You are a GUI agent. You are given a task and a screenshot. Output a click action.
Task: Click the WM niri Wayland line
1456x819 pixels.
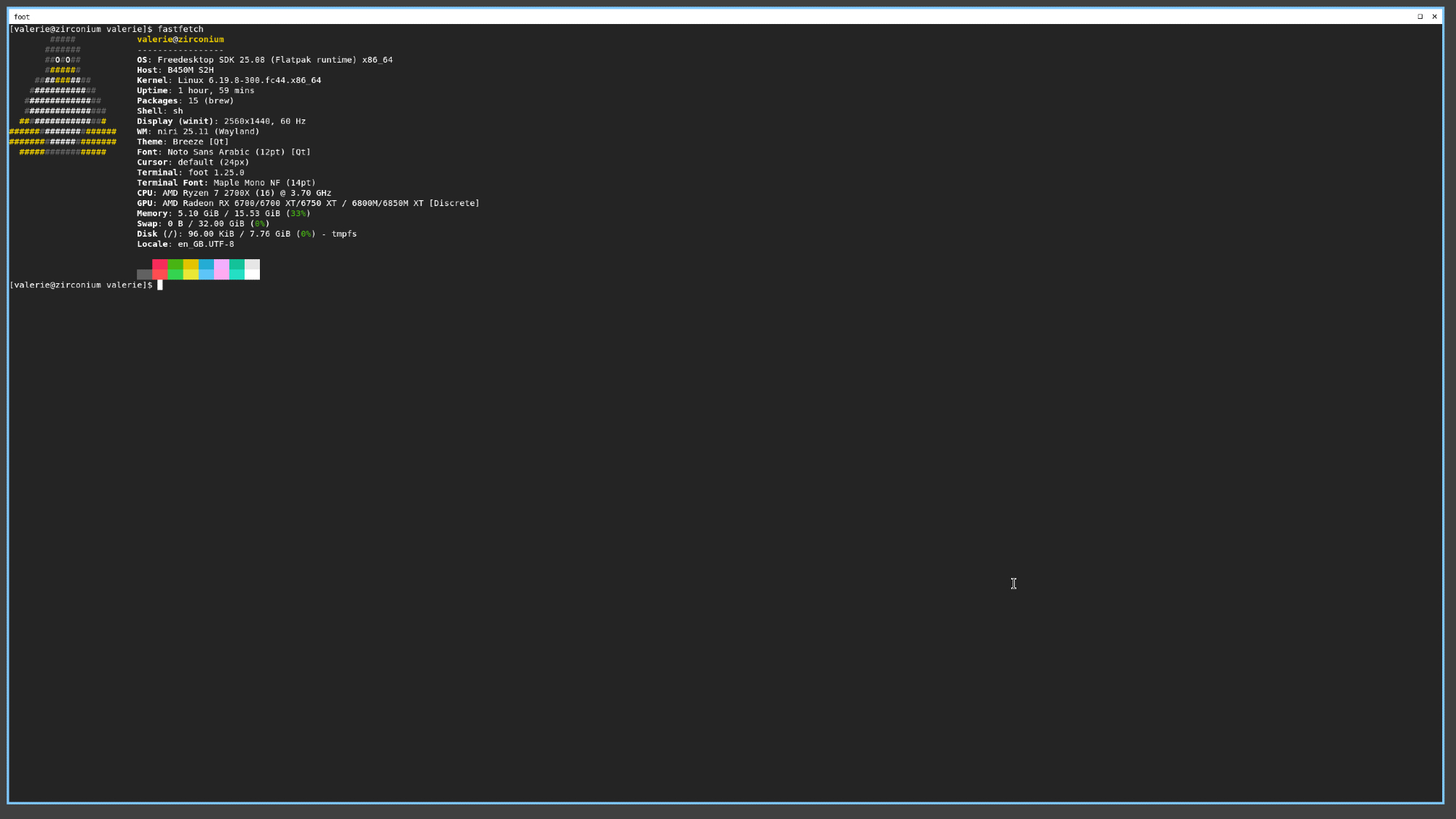(x=198, y=132)
